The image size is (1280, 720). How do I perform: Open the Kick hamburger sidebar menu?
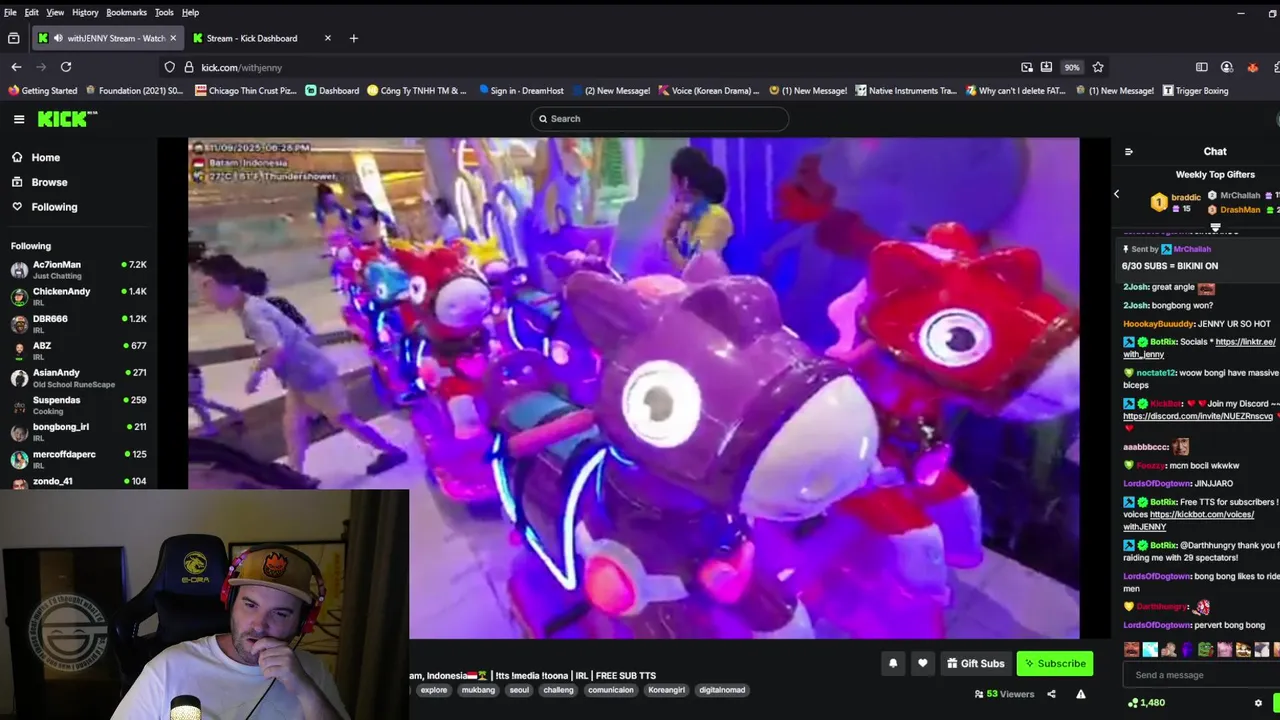[x=19, y=119]
